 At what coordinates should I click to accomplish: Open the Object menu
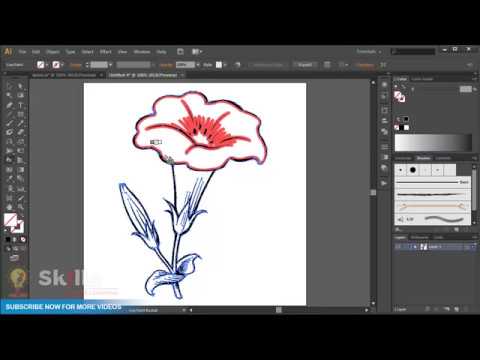click(x=53, y=52)
